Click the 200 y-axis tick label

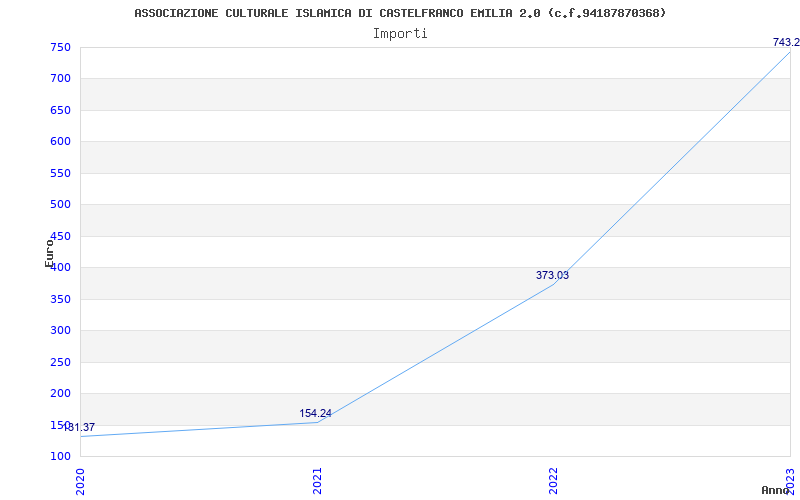tap(60, 394)
